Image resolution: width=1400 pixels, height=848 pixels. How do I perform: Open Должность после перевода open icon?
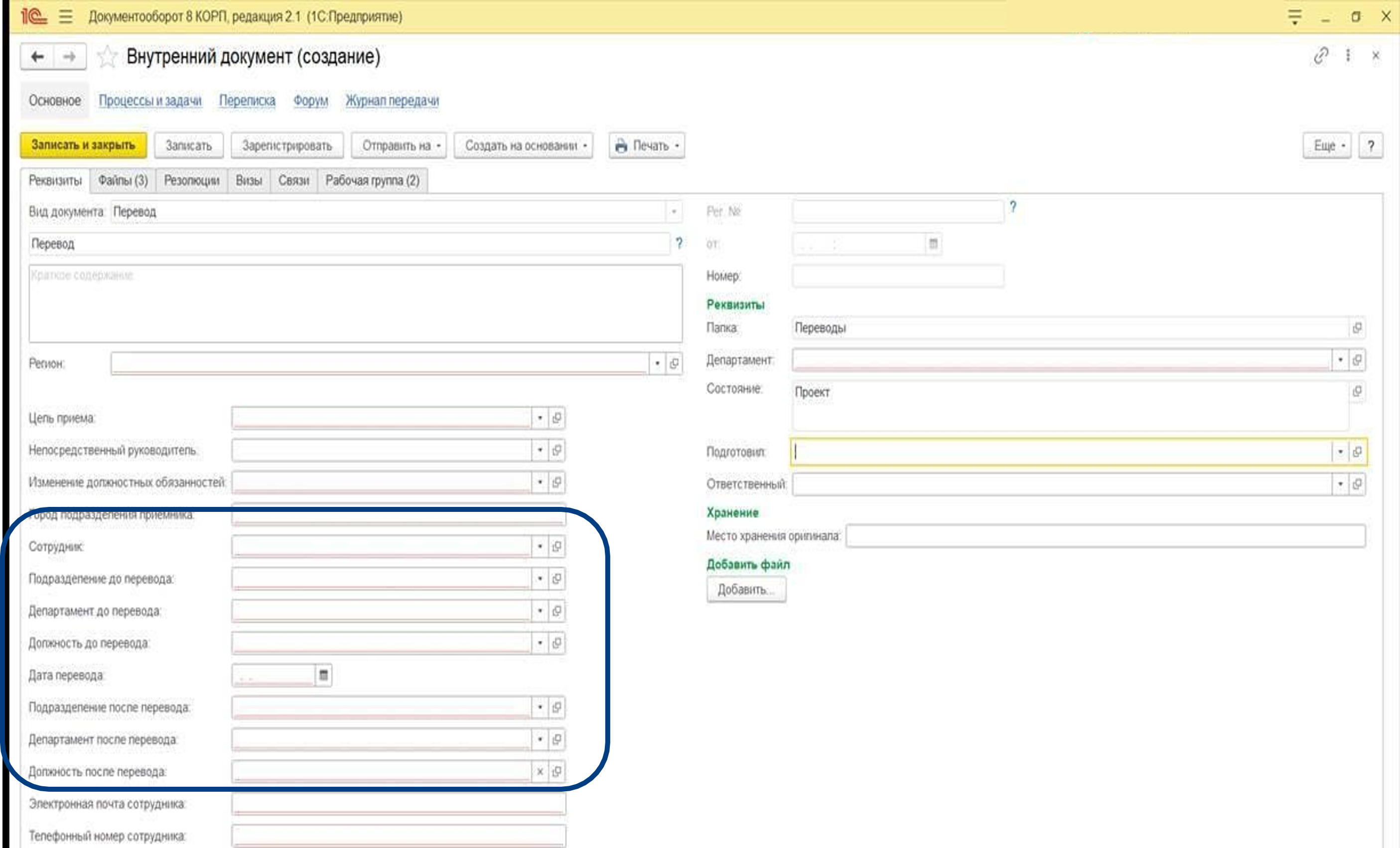coord(557,771)
